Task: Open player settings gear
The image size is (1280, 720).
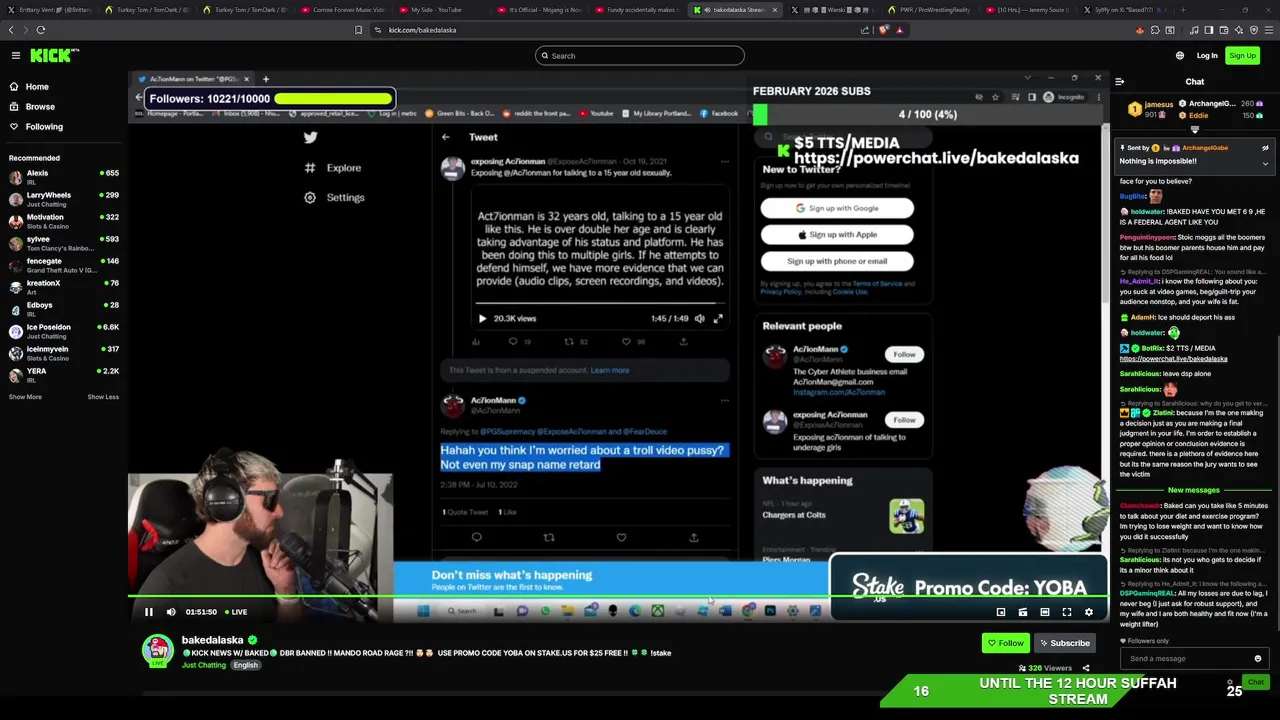Action: click(1089, 612)
